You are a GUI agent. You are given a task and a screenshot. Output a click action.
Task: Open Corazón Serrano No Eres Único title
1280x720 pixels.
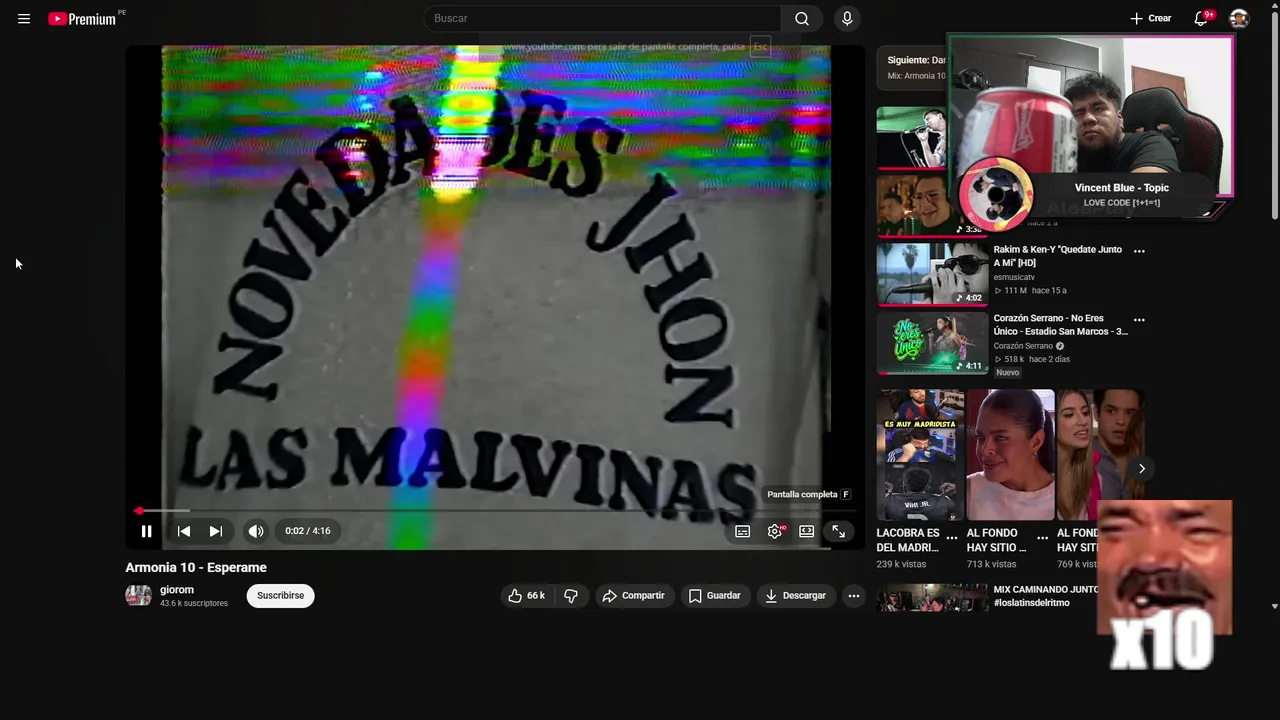pyautogui.click(x=1060, y=325)
